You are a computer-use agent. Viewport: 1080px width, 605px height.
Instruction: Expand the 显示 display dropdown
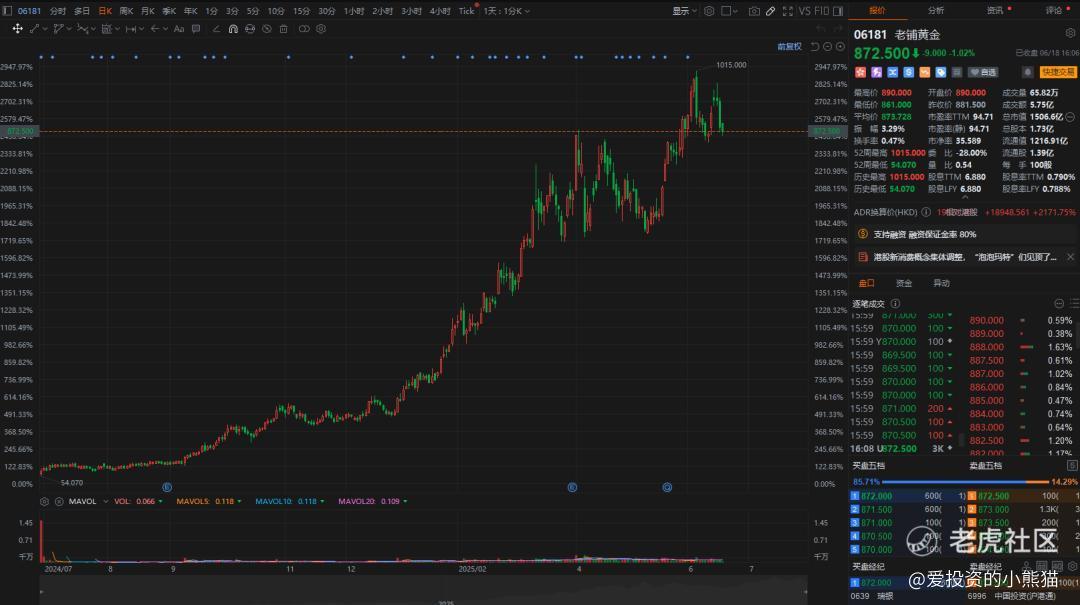click(685, 11)
